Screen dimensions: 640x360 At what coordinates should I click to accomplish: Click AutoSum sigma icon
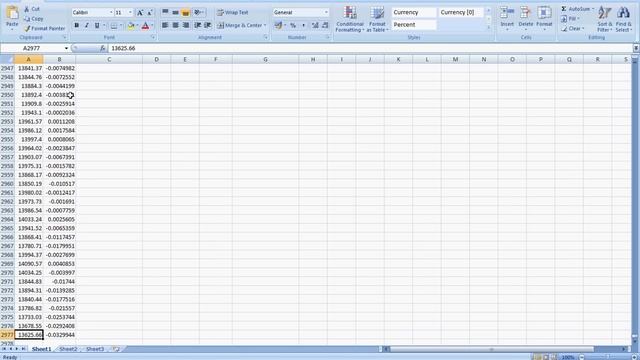point(564,9)
